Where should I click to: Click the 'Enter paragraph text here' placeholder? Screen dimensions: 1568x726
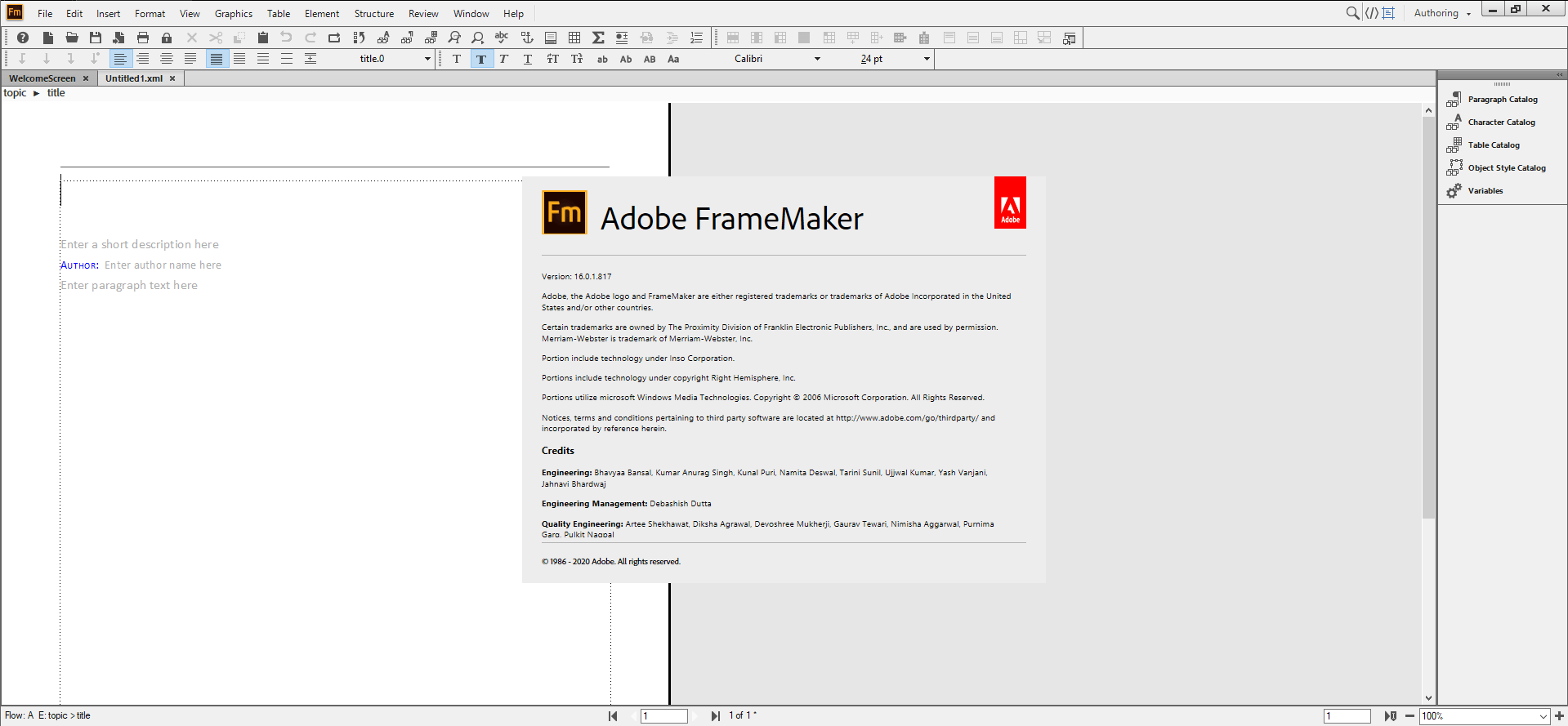(x=129, y=285)
